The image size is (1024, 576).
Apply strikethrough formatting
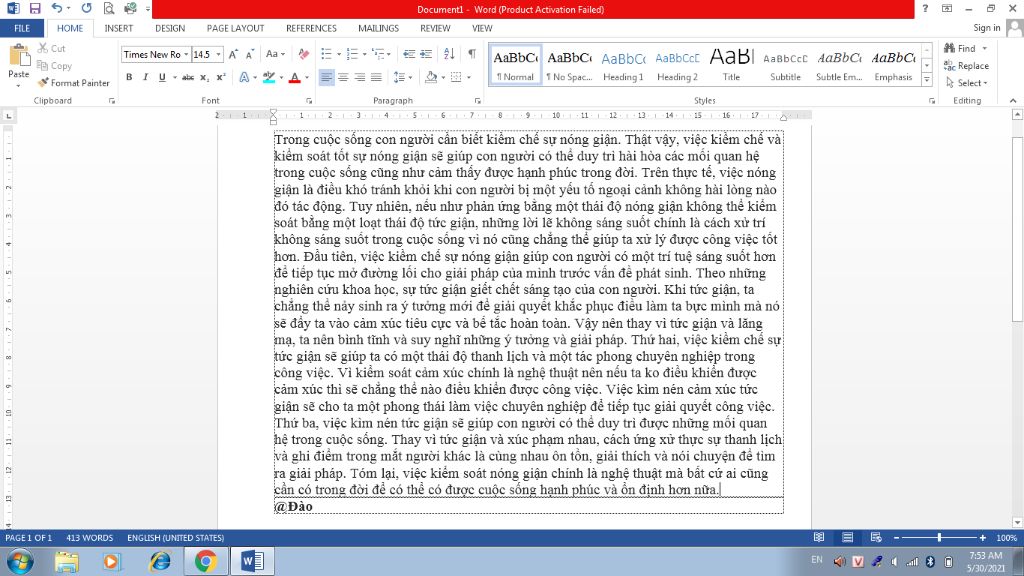point(188,77)
